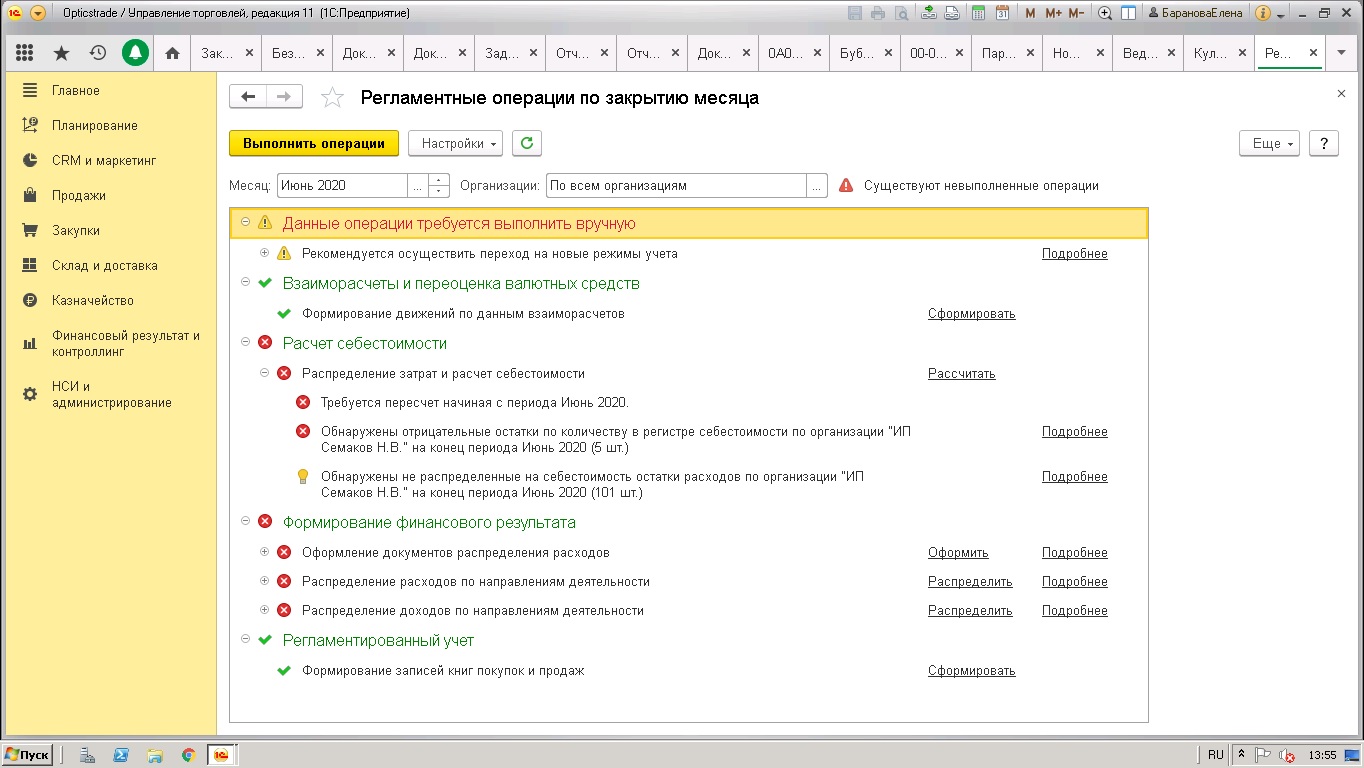1364x768 pixels.
Task: Expand Оформление документов распределения расходов row
Action: [265, 552]
